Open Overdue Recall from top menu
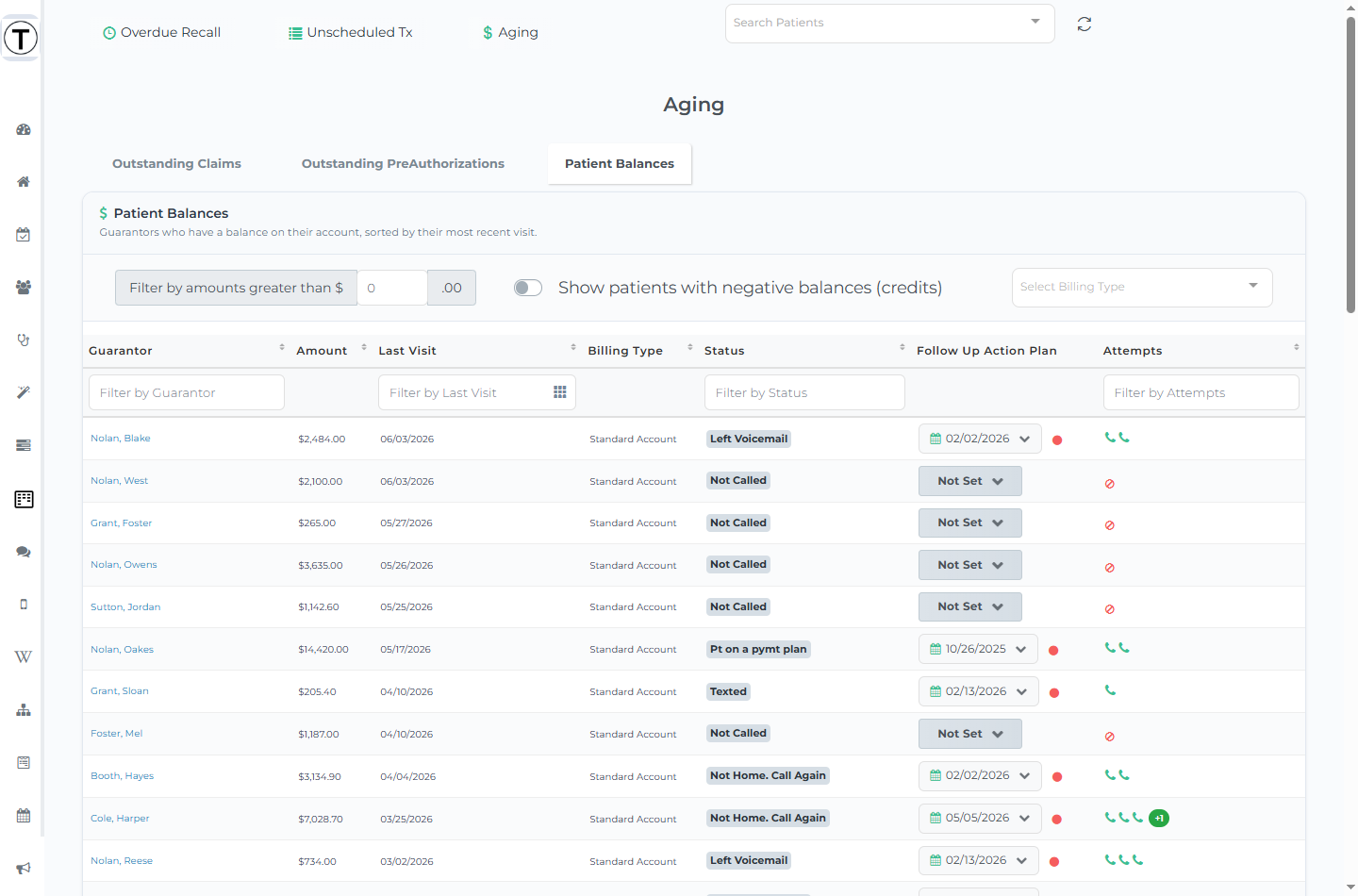 click(161, 32)
